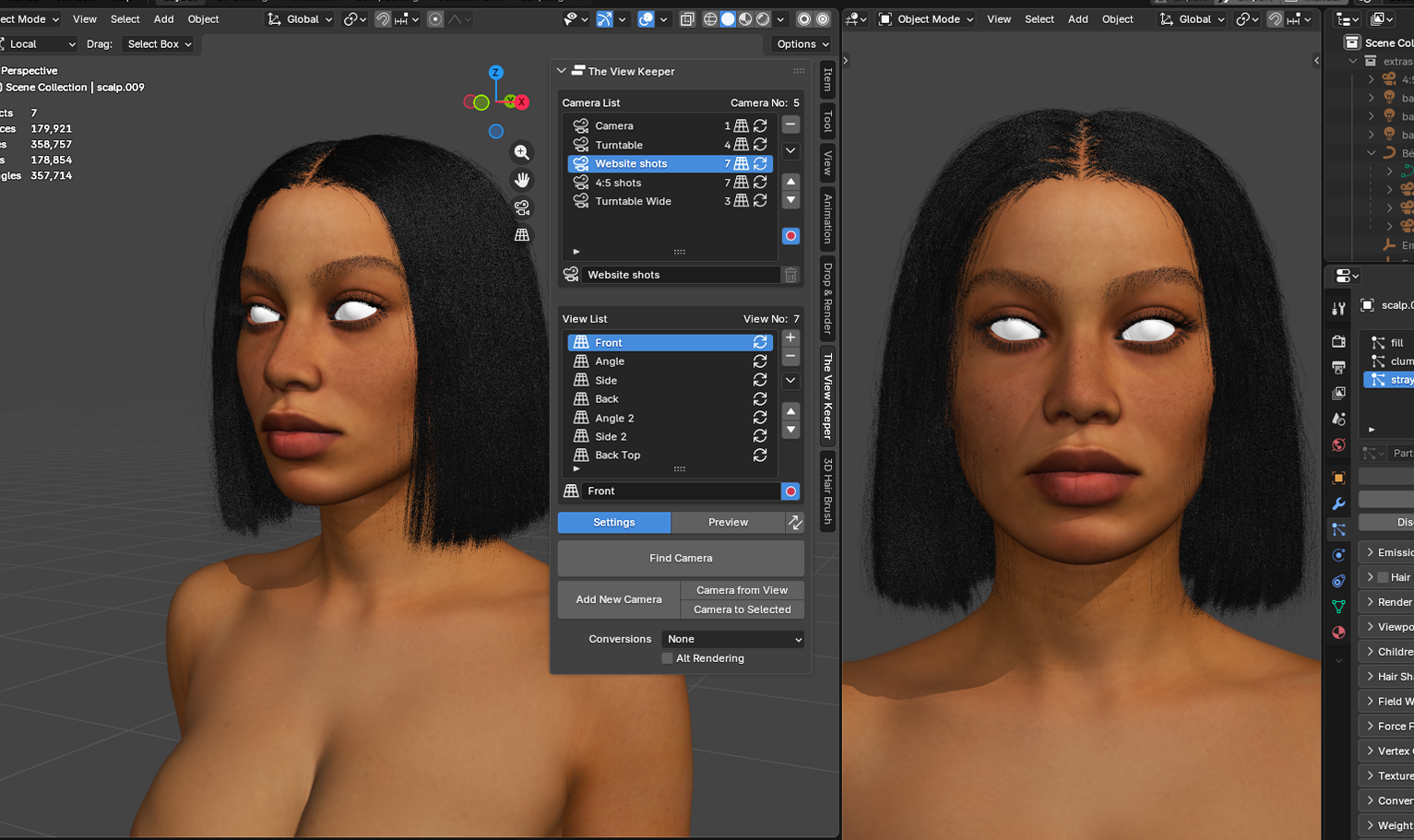Open the Conversions dropdown showing None

coord(731,639)
